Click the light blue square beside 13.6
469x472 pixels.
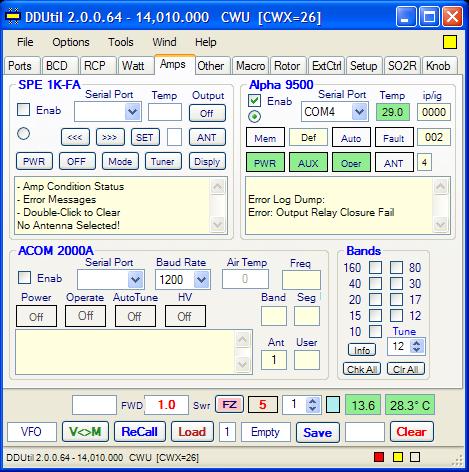click(x=333, y=405)
